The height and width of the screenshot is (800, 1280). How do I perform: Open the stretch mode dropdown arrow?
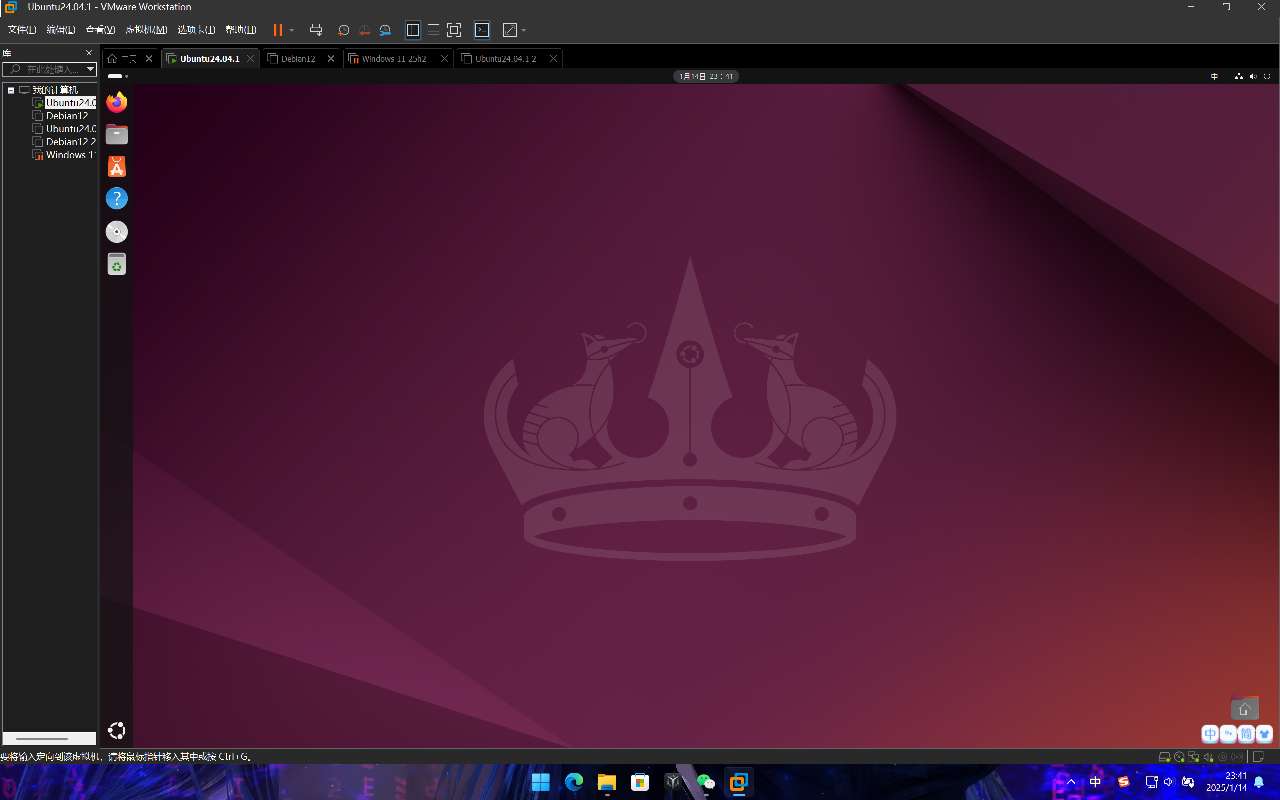click(x=524, y=31)
